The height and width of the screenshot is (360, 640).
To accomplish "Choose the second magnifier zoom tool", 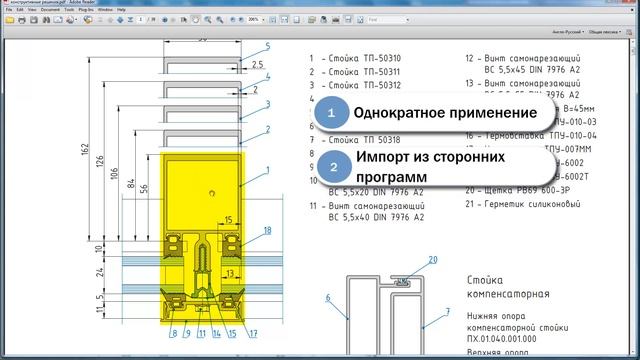I will [x=220, y=20].
